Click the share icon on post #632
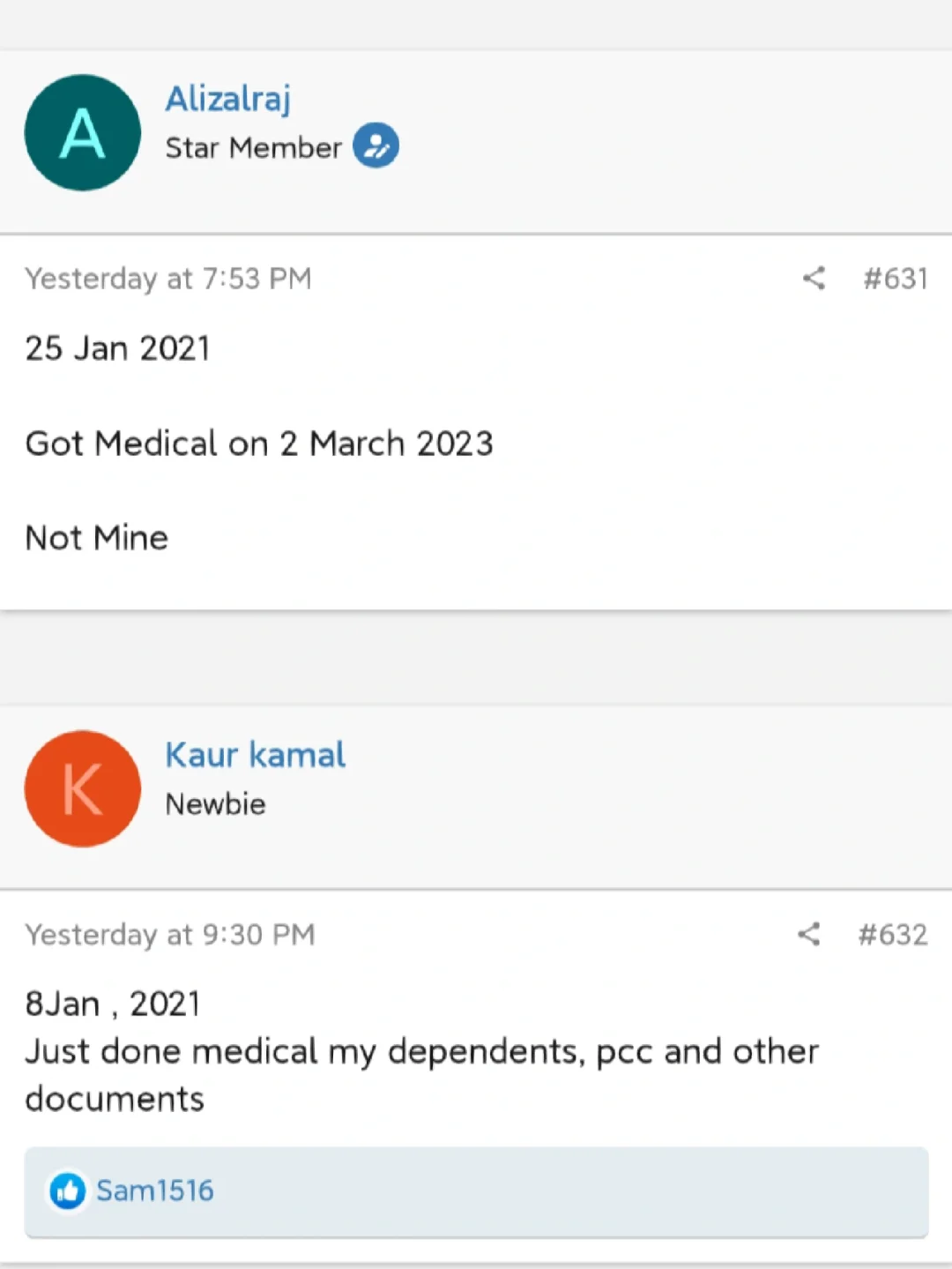952x1269 pixels. point(808,934)
